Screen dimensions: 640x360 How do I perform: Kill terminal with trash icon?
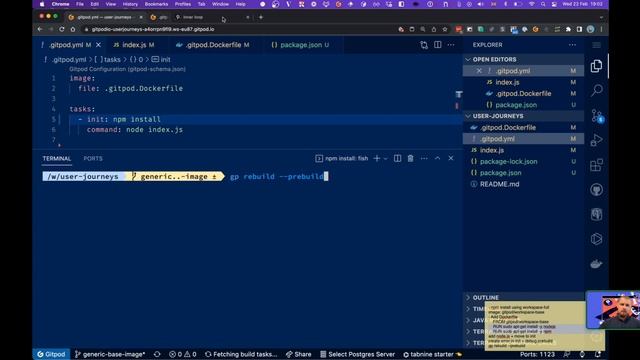tap(411, 158)
